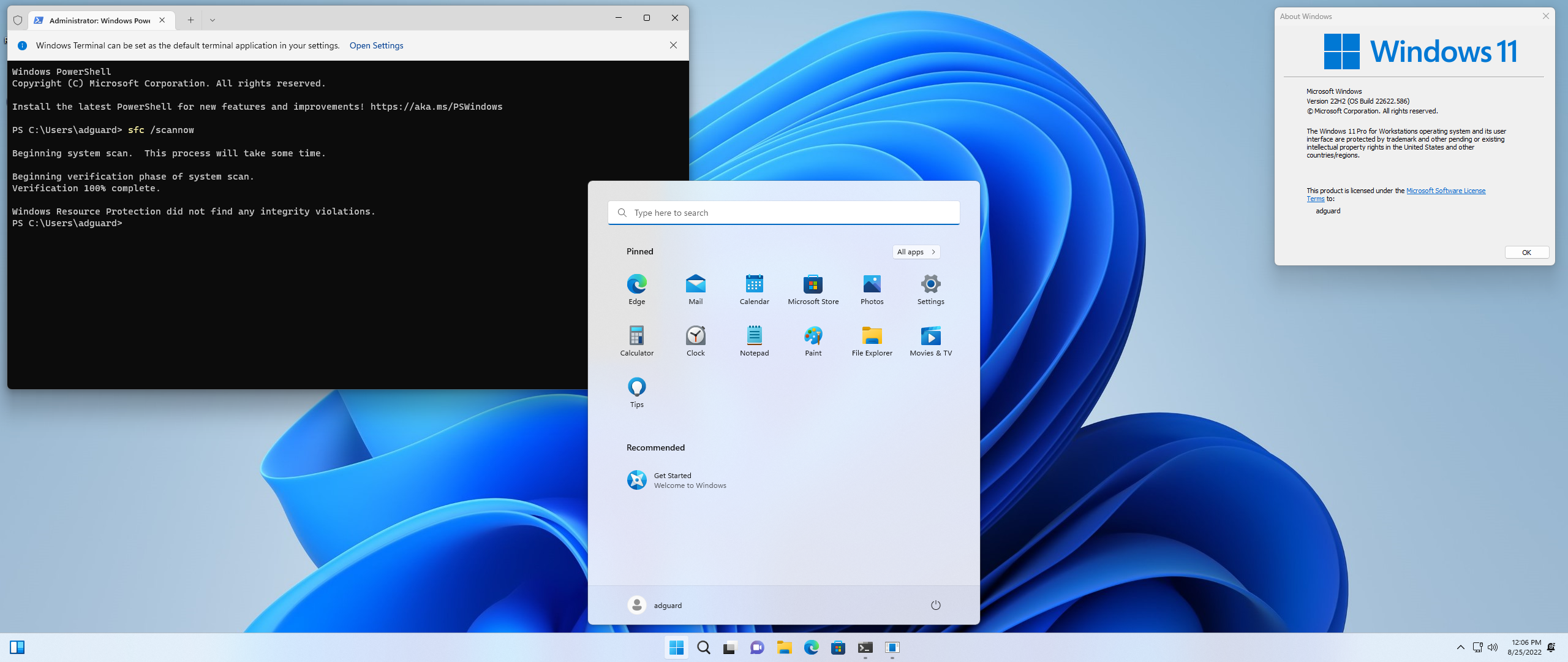The image size is (1568, 662).
Task: Open clock and date flyout
Action: coord(1525,647)
